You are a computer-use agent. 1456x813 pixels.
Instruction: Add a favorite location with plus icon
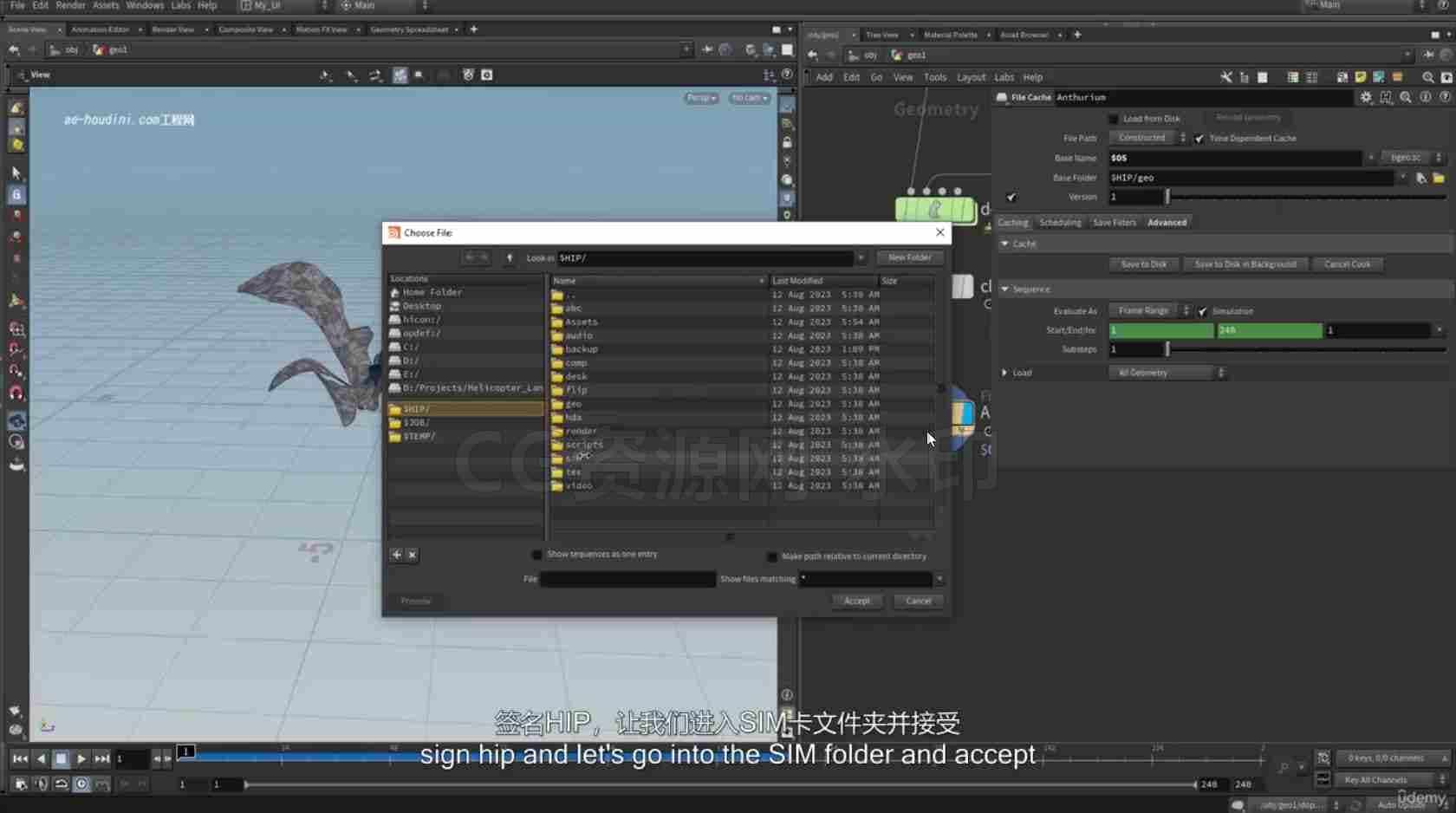point(396,555)
